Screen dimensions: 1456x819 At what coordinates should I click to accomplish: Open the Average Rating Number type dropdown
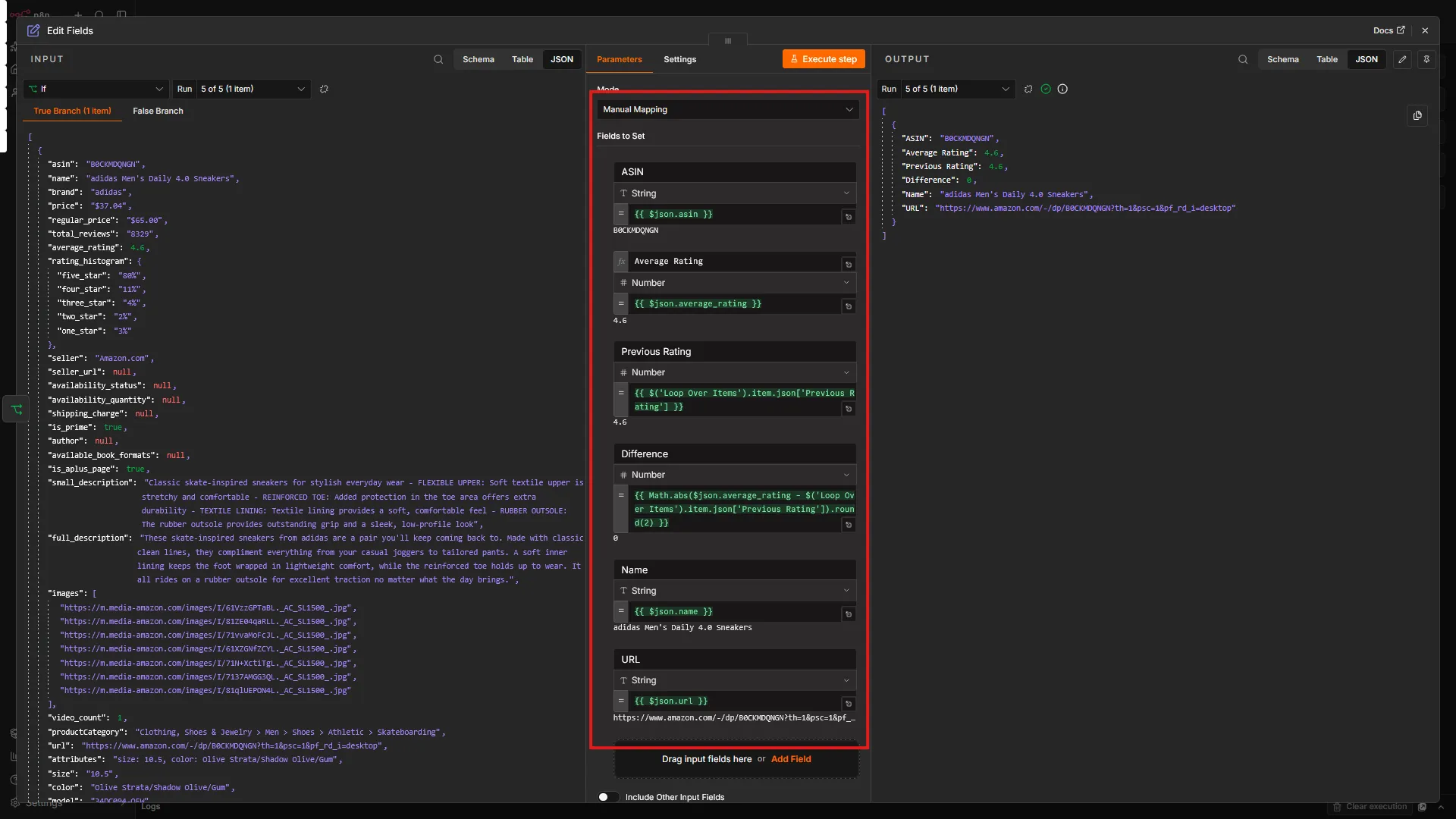pos(735,283)
